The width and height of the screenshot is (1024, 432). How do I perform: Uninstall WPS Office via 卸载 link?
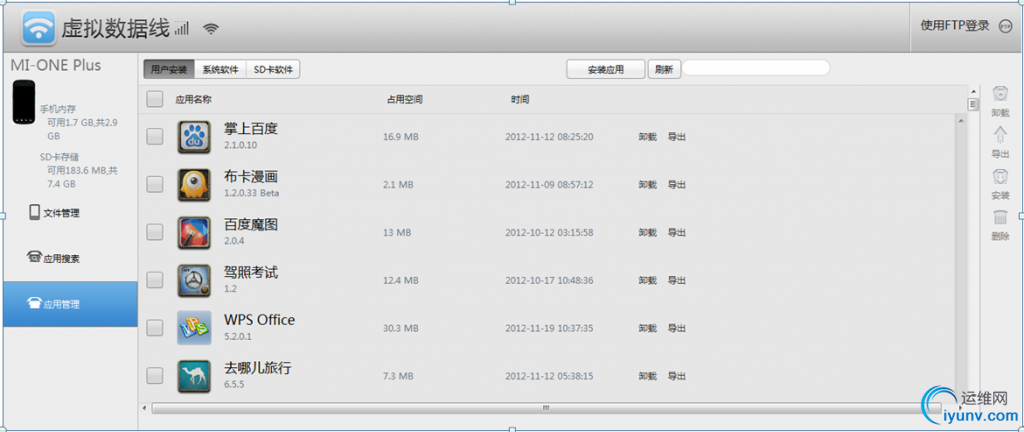click(x=647, y=328)
